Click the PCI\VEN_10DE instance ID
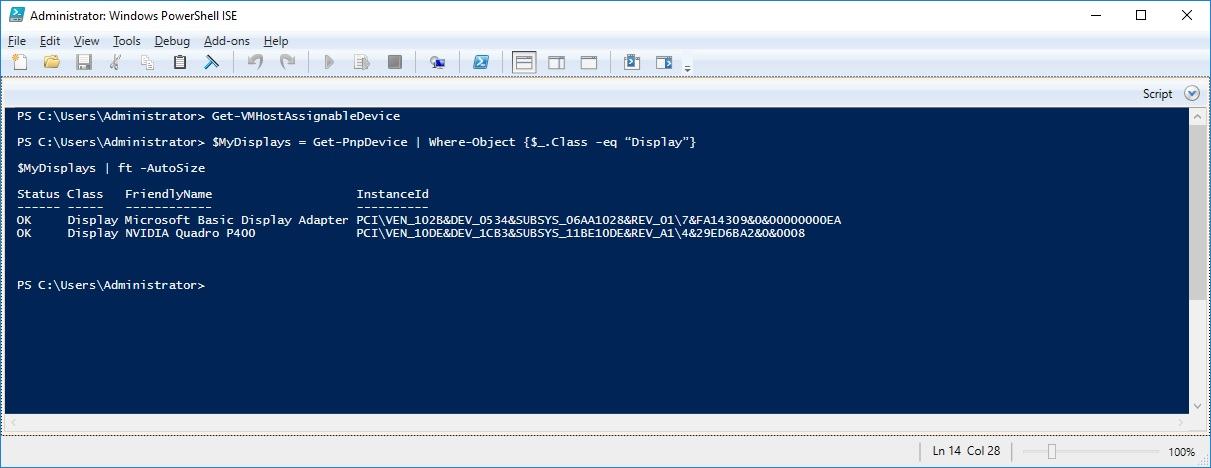Screen dimensions: 1211x468 coord(581,233)
